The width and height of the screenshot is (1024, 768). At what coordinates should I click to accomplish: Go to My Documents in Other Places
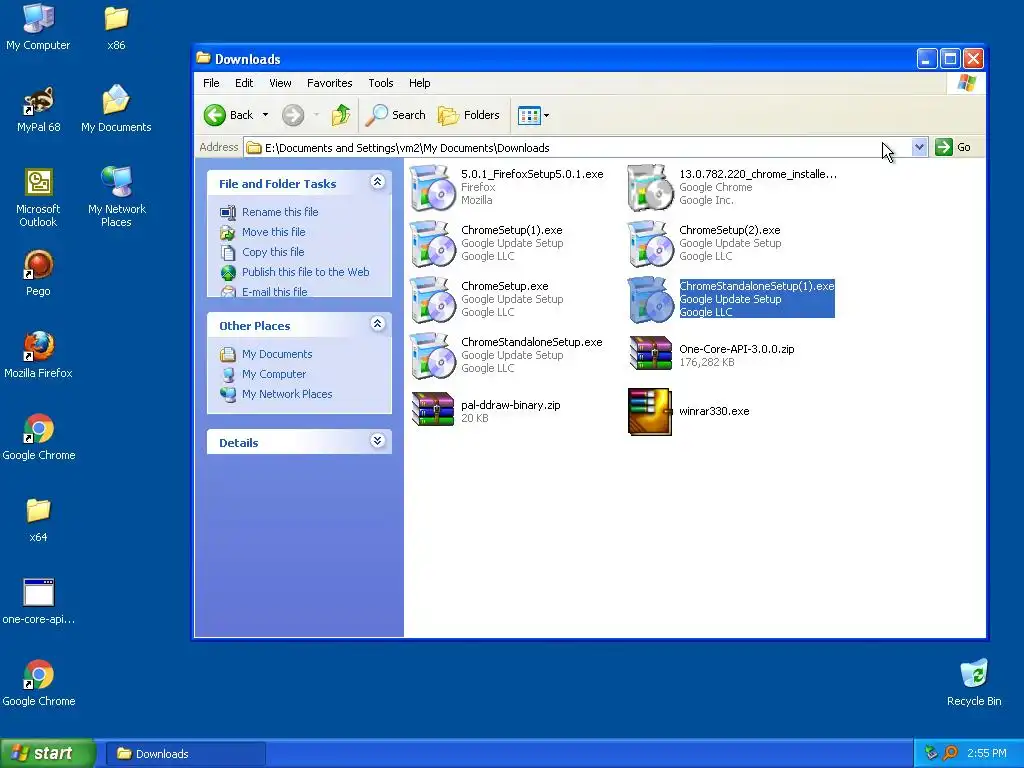277,354
